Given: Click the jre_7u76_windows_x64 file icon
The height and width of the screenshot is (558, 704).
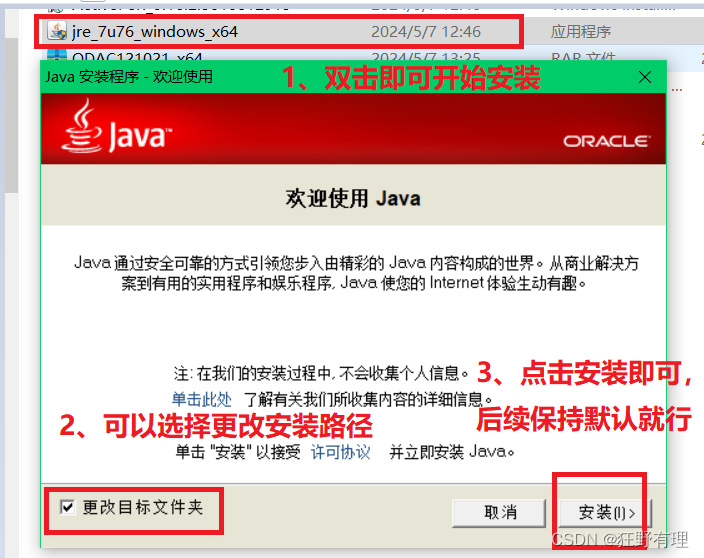Looking at the screenshot, I should [x=57, y=31].
